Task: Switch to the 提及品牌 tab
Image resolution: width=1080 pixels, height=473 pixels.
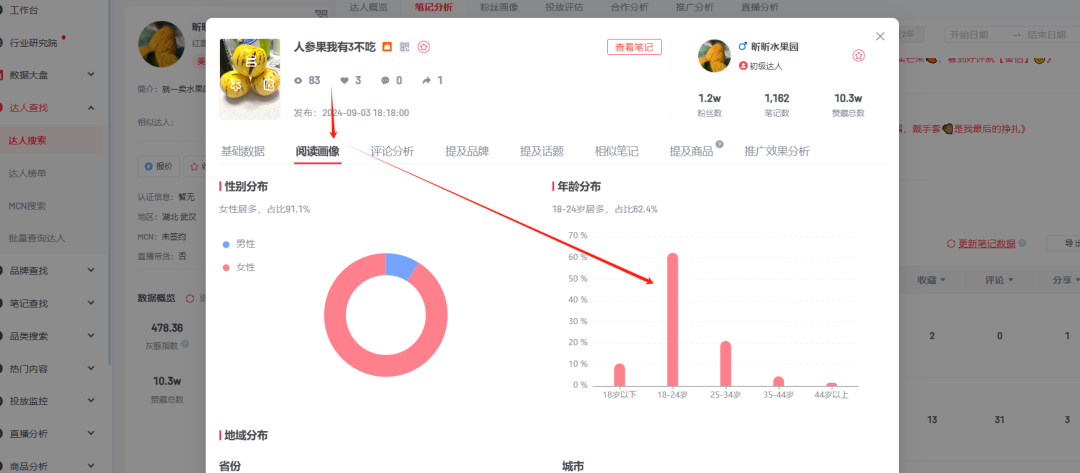Action: click(467, 151)
